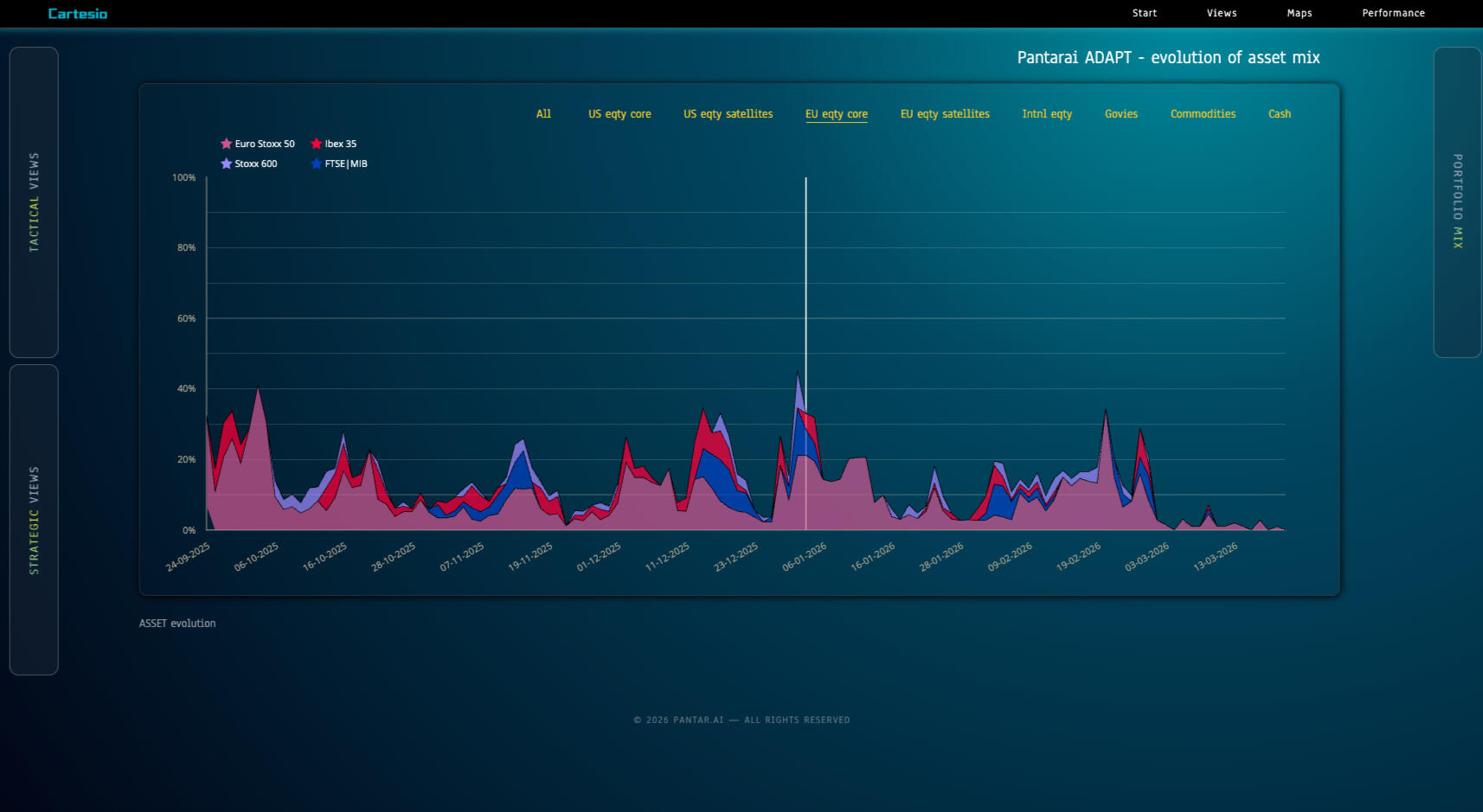
Task: Click the FTSE|MIB blue star icon
Action: pyautogui.click(x=316, y=164)
